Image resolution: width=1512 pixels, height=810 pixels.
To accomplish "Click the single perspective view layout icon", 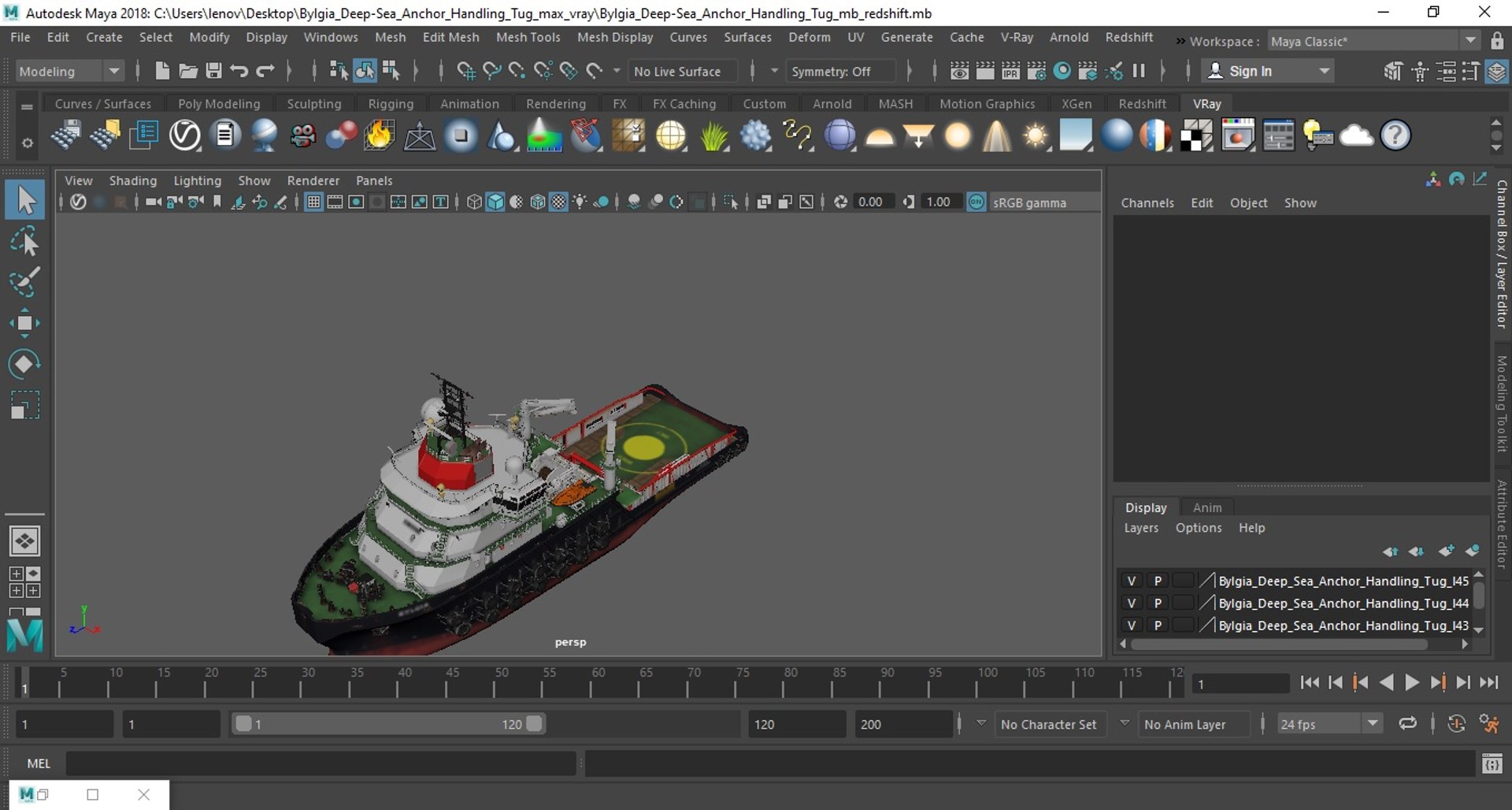I will click(x=24, y=541).
